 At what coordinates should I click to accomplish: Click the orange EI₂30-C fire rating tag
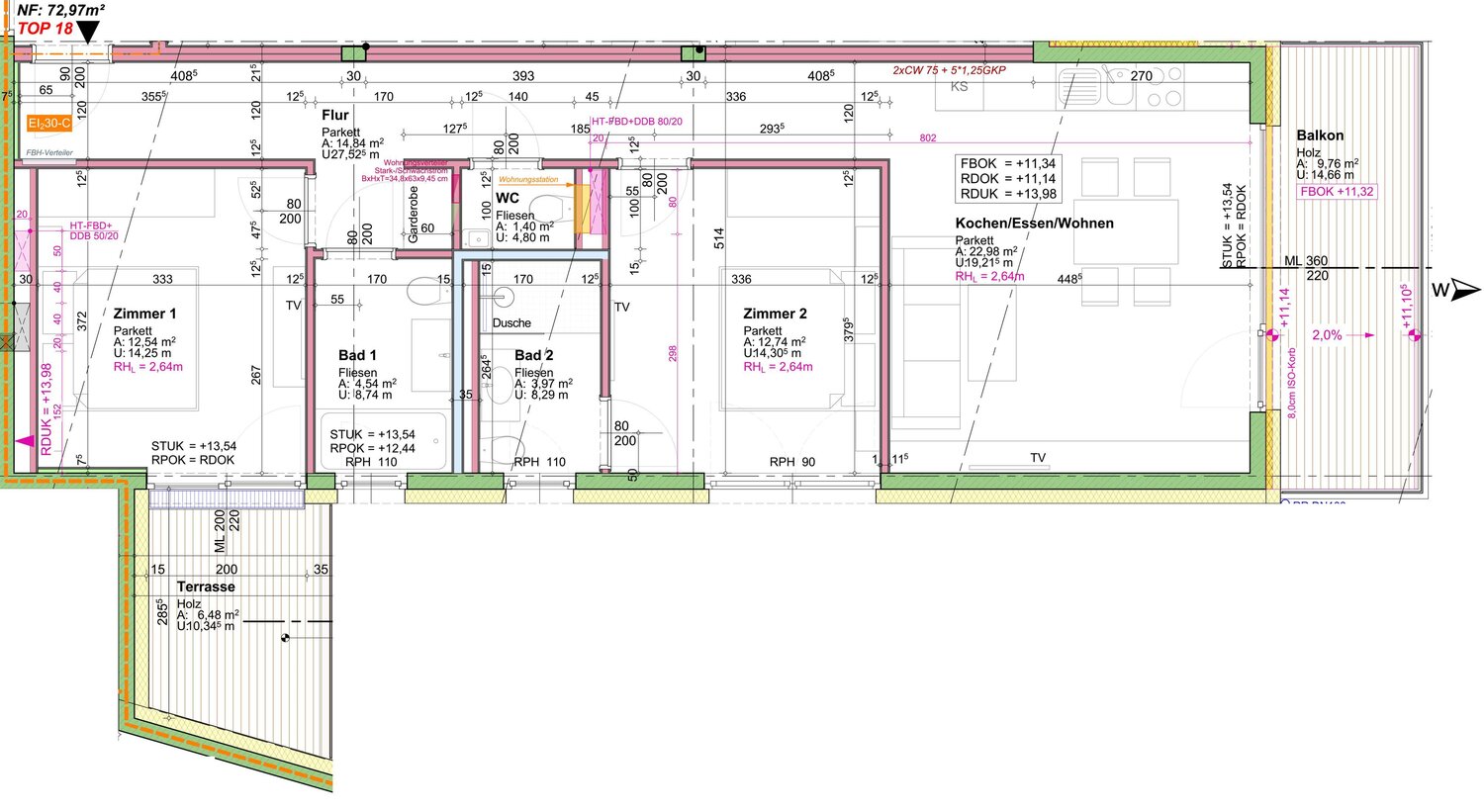(49, 124)
